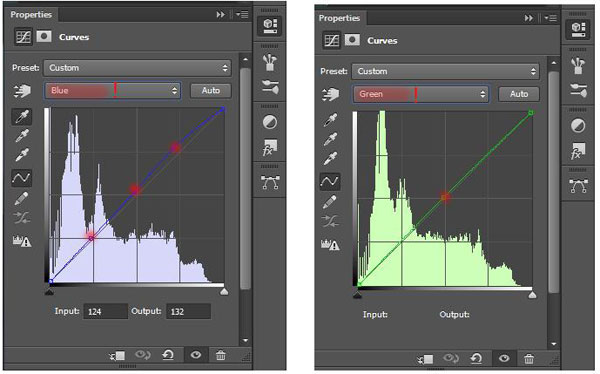
Task: Click smooth curve icon in Green panel
Action: tap(330, 221)
